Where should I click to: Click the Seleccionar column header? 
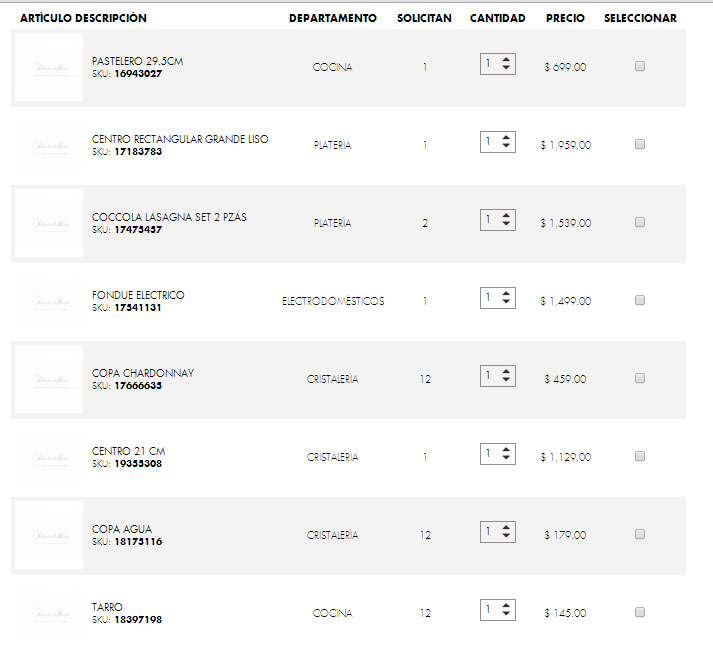(640, 18)
